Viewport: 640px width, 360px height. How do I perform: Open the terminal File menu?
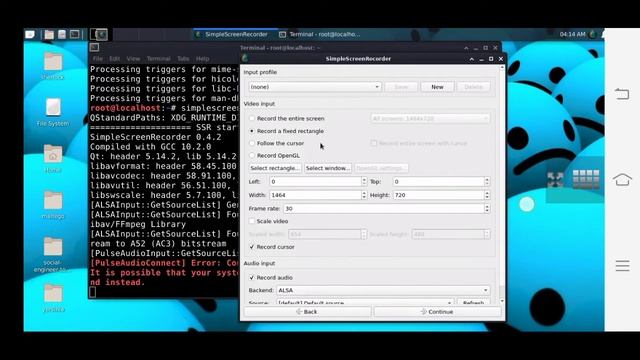98,59
